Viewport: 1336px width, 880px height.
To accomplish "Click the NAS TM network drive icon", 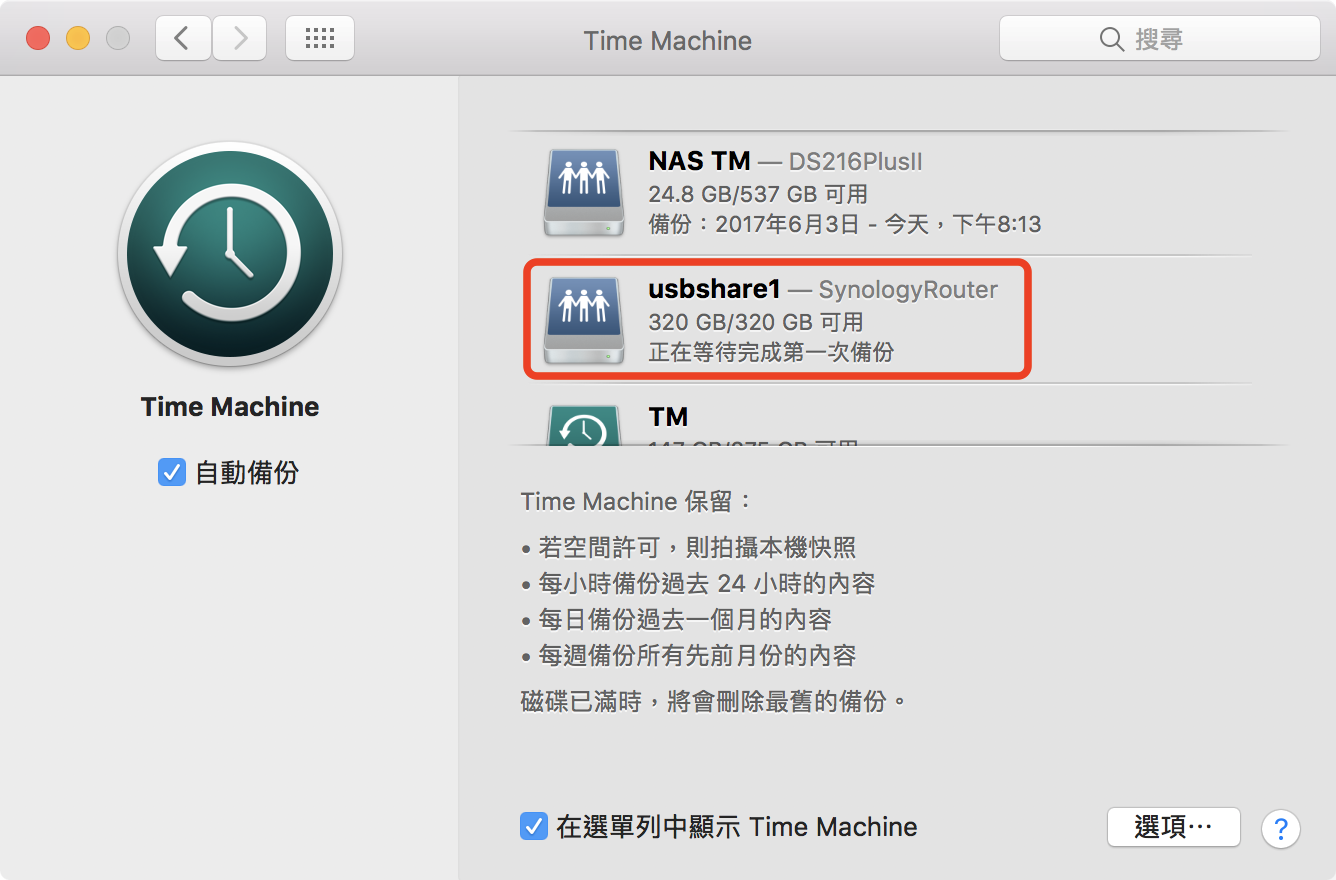I will tap(585, 192).
